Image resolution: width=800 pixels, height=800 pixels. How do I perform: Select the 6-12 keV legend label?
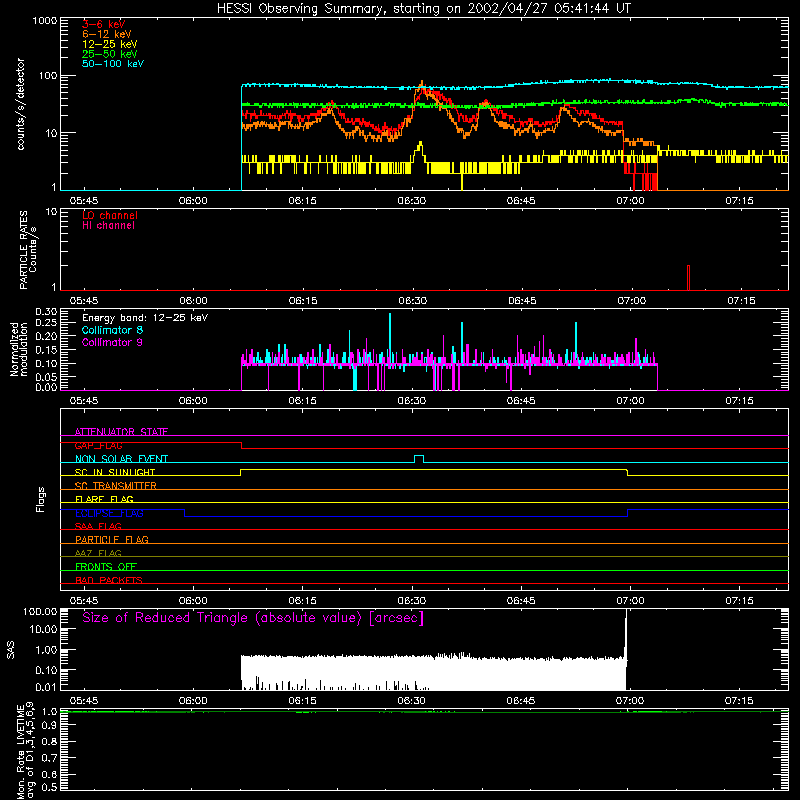click(x=107, y=34)
